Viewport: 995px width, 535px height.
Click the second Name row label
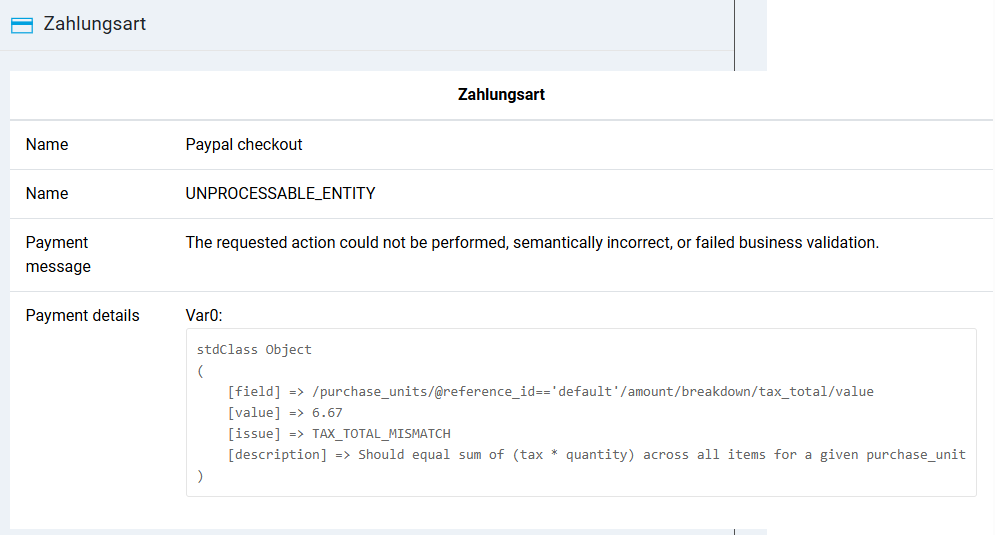click(x=47, y=193)
